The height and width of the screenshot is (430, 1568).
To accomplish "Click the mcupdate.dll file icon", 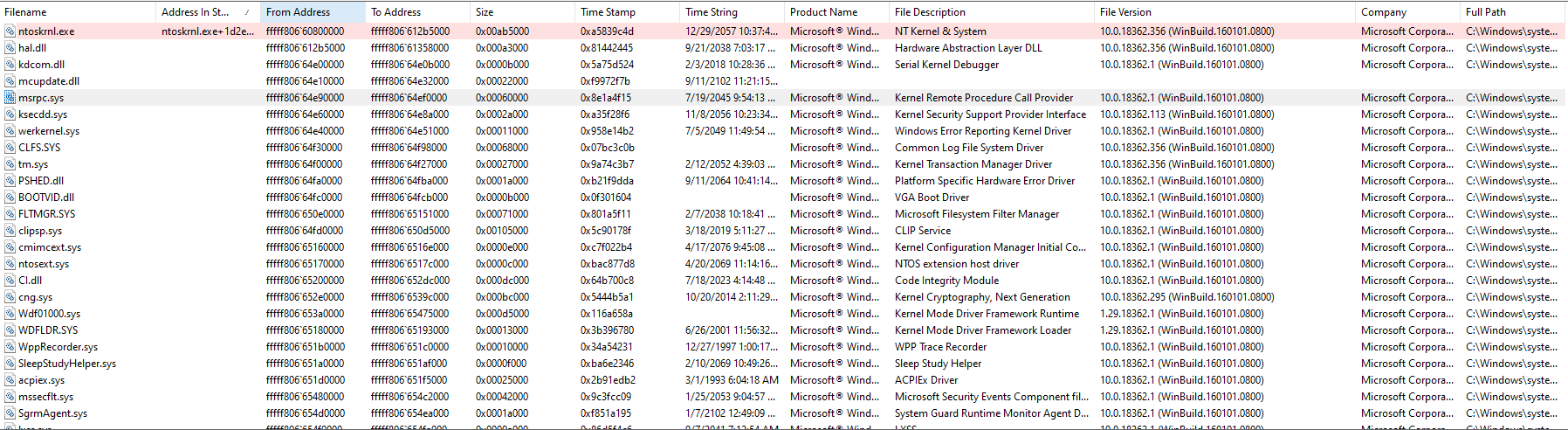I will 10,81.
